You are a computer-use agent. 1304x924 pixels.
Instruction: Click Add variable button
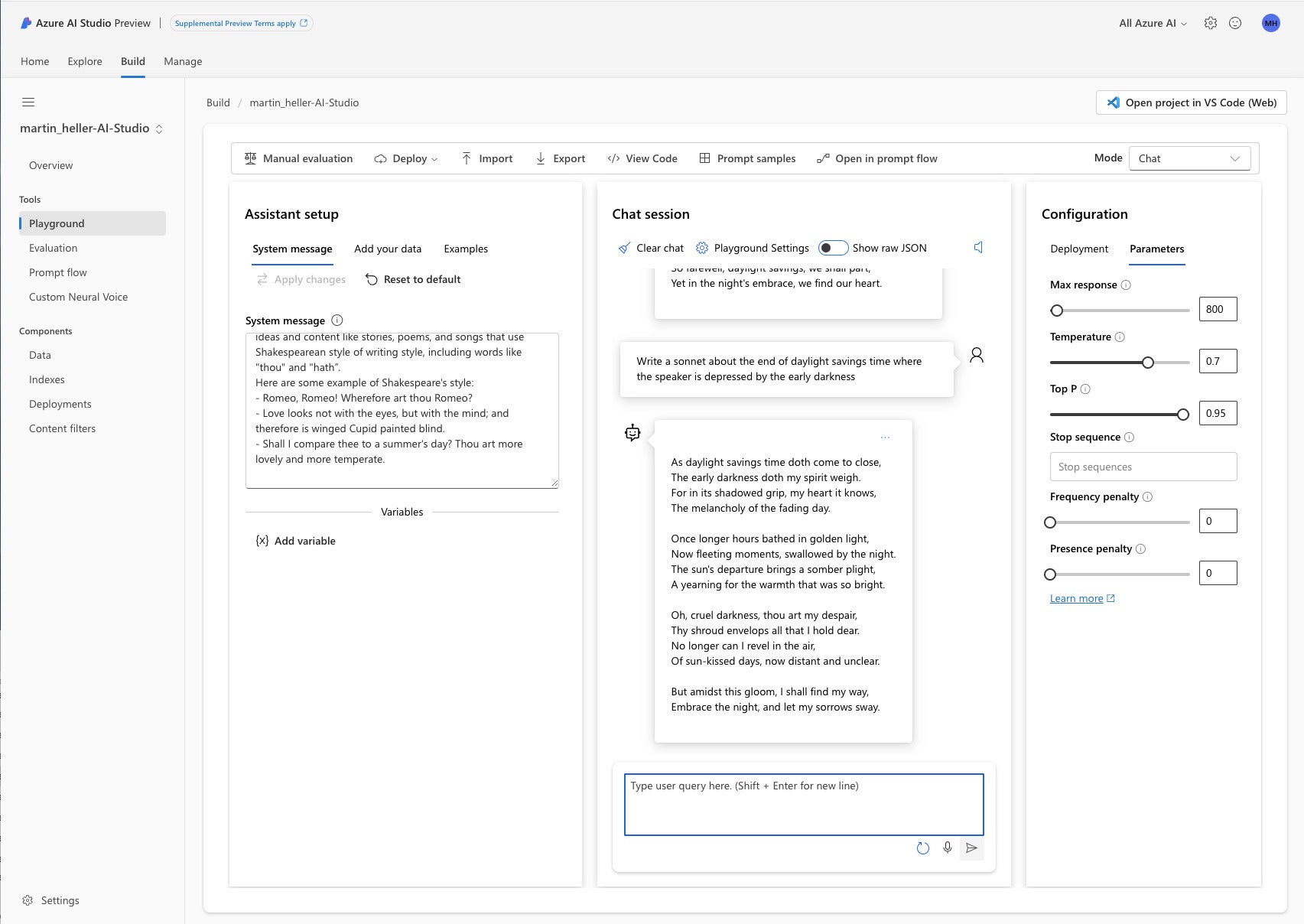point(295,541)
